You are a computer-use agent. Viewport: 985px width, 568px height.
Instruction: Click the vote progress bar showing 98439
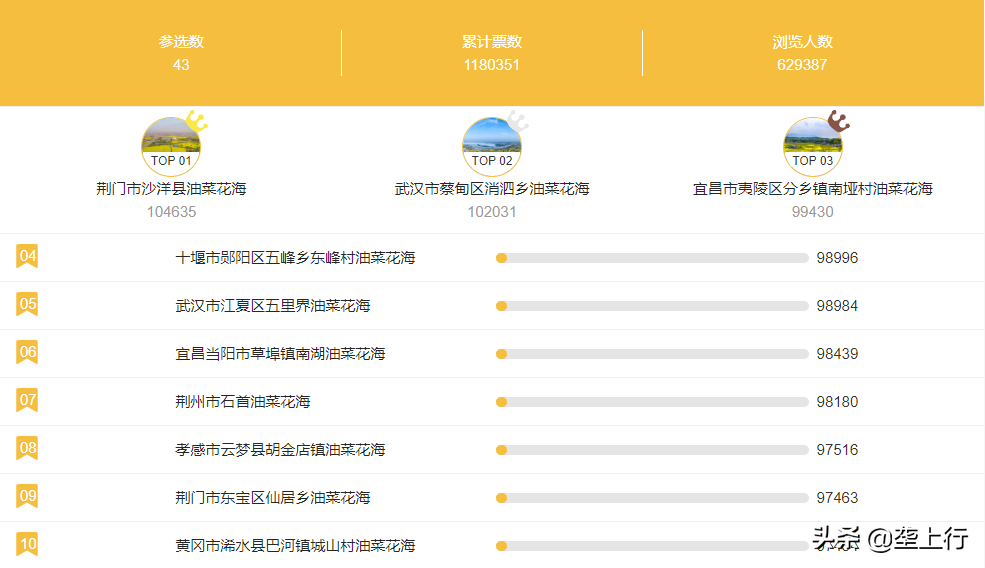(652, 354)
